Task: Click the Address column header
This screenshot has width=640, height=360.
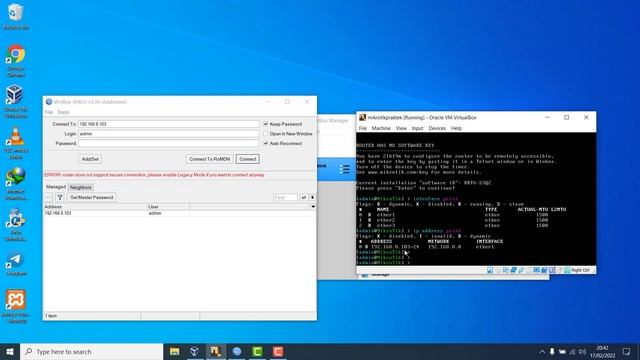Action: tap(95, 207)
